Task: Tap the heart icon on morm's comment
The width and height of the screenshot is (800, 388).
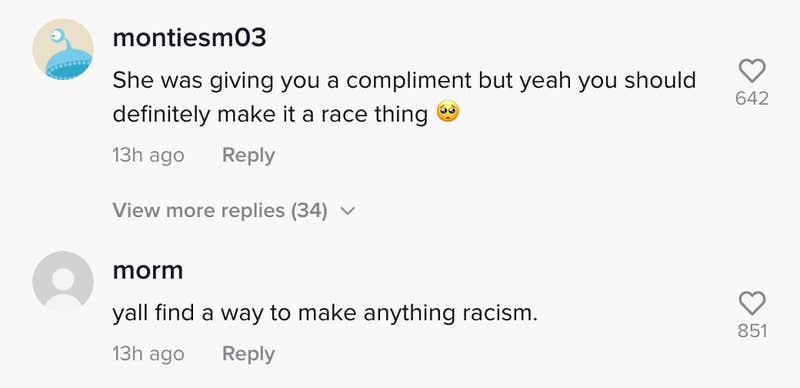Action: pyautogui.click(x=752, y=303)
